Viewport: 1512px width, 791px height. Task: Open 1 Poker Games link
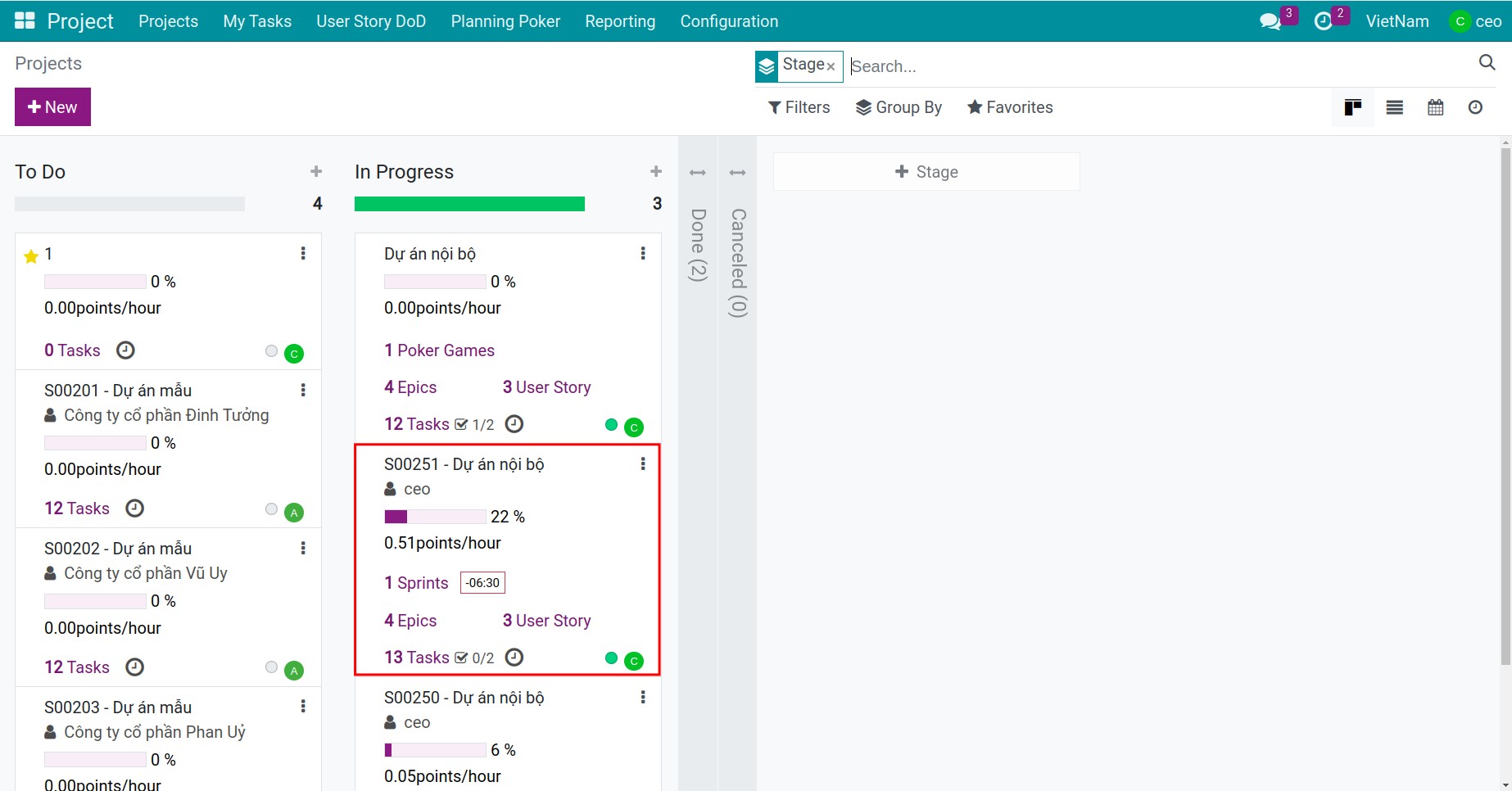(439, 350)
